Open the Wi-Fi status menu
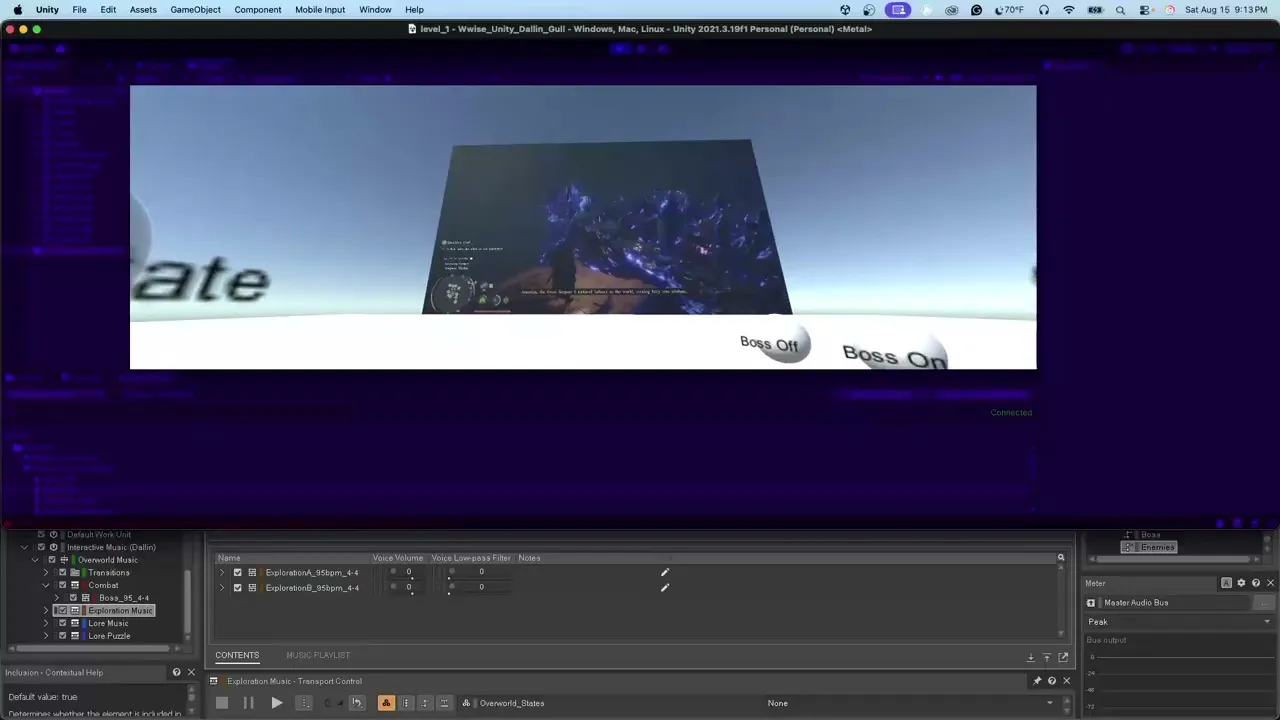1280x720 pixels. (1069, 10)
